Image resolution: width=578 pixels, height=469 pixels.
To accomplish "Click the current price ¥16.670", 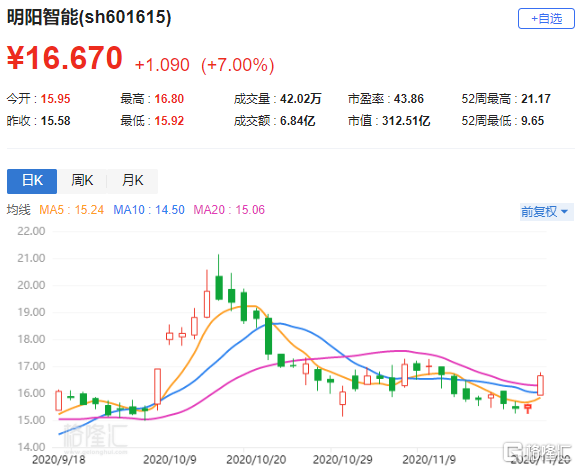I will click(65, 58).
